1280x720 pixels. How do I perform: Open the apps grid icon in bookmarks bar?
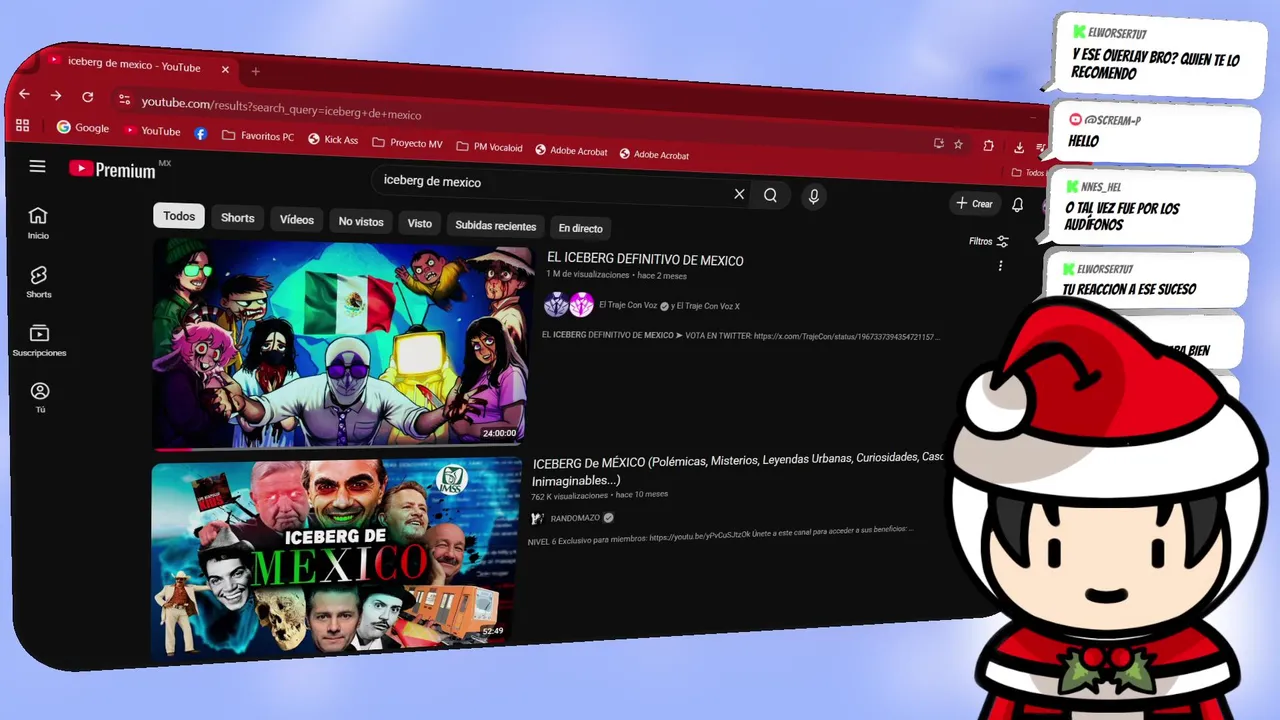(22, 126)
